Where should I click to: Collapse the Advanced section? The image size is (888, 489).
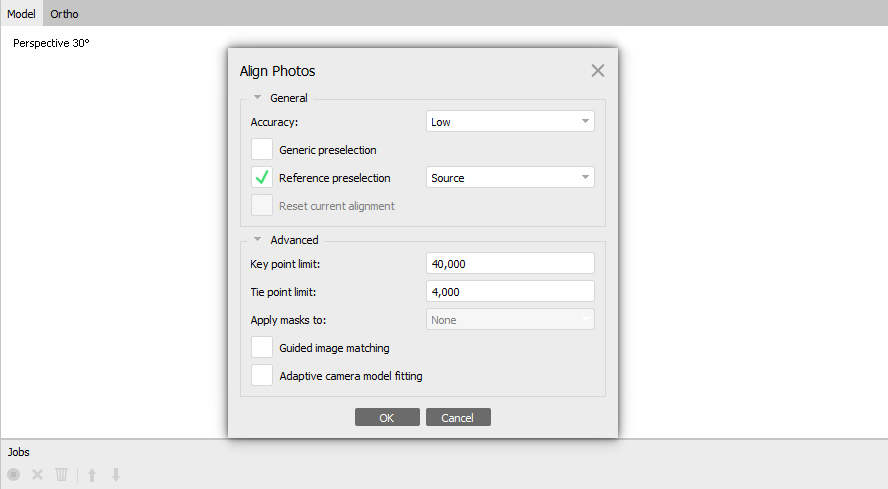[x=258, y=240]
